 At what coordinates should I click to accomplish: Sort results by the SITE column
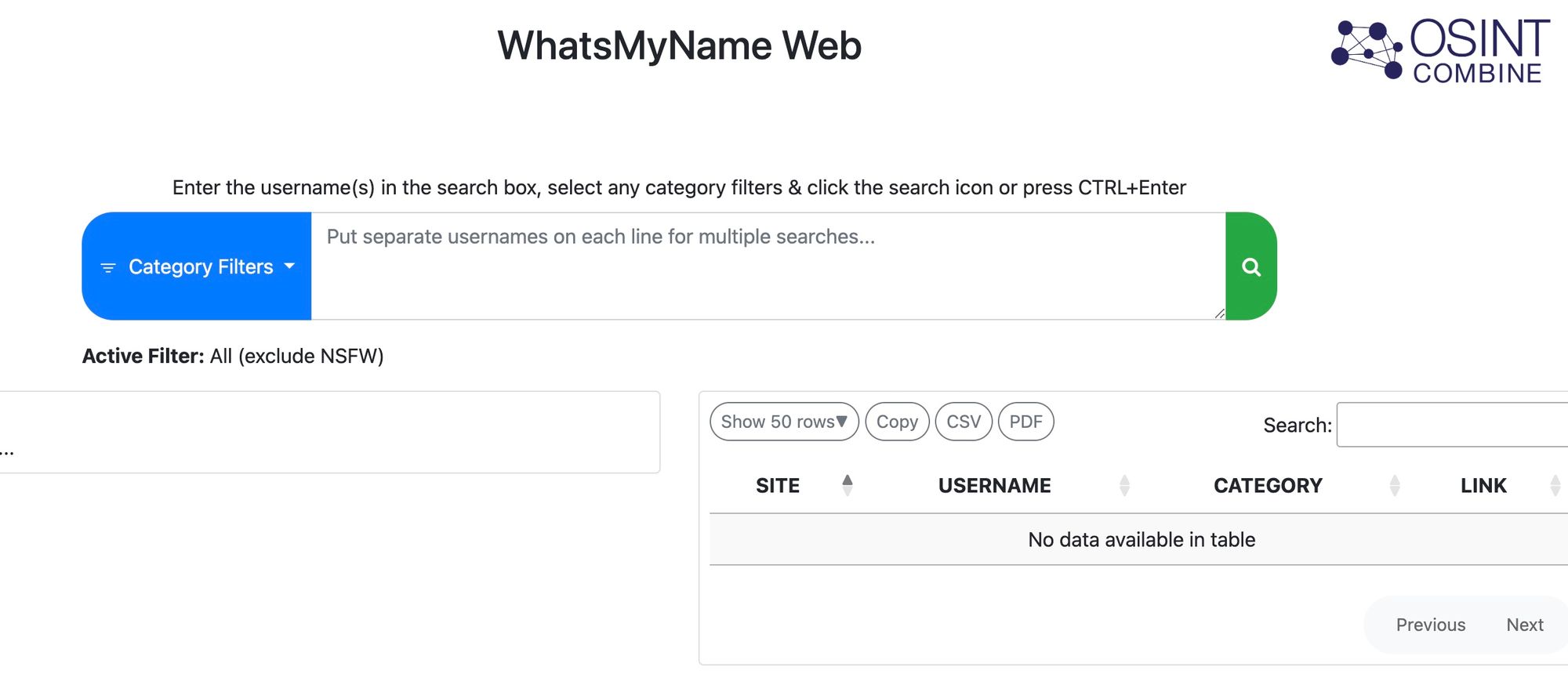(x=778, y=485)
